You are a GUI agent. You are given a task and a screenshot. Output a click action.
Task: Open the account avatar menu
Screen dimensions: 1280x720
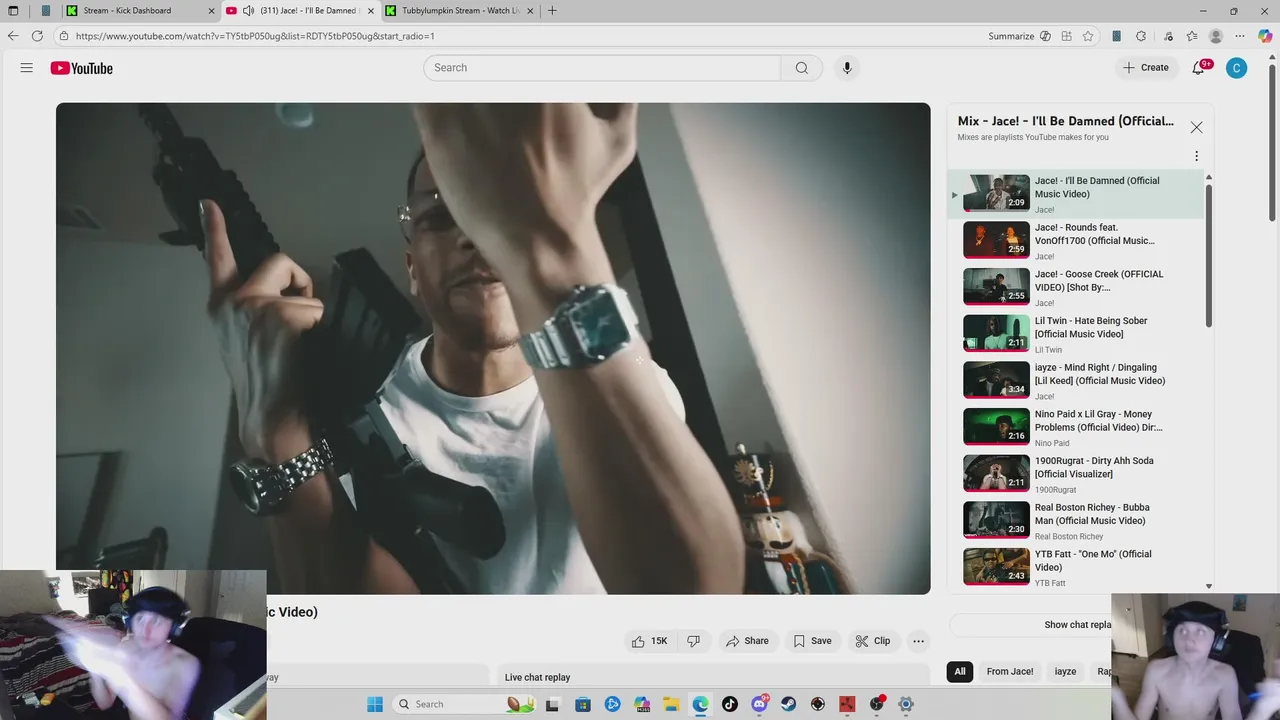click(x=1237, y=68)
